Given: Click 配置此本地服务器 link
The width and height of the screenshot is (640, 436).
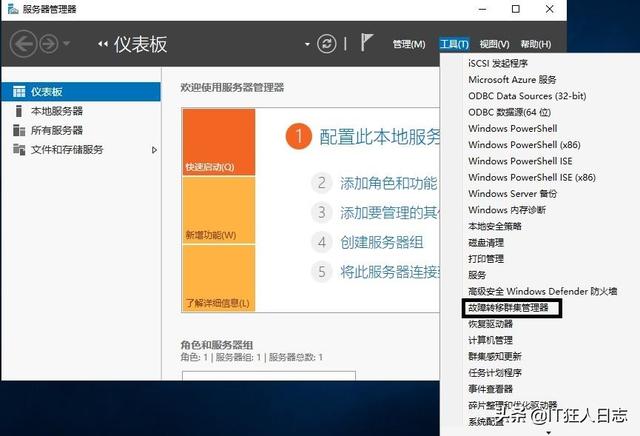Looking at the screenshot, I should (x=380, y=137).
